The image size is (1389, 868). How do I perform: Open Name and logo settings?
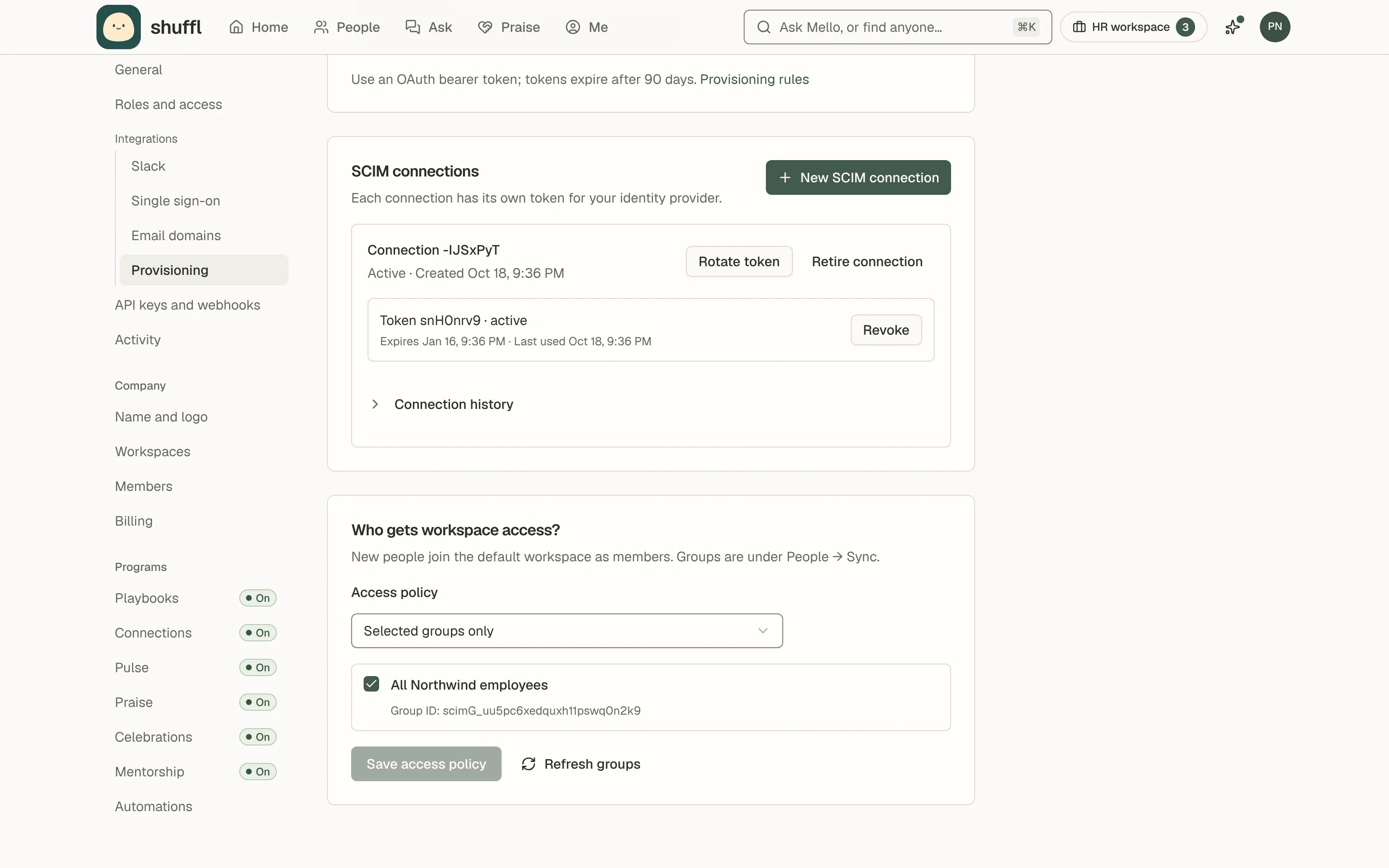pyautogui.click(x=161, y=417)
